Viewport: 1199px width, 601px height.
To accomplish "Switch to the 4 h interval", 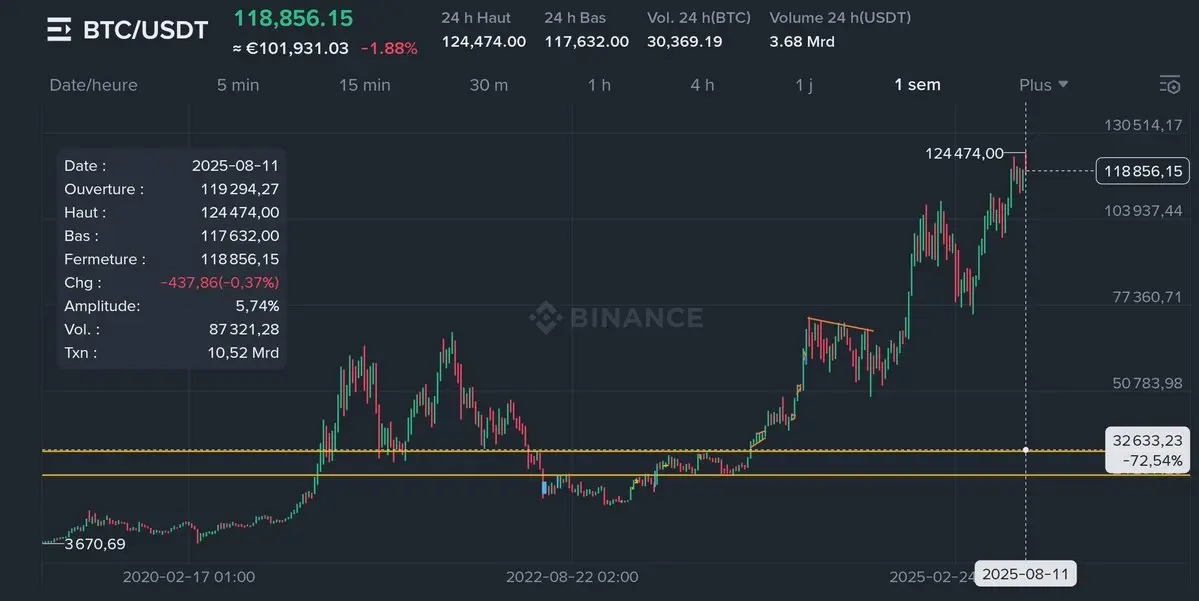I will coord(702,85).
